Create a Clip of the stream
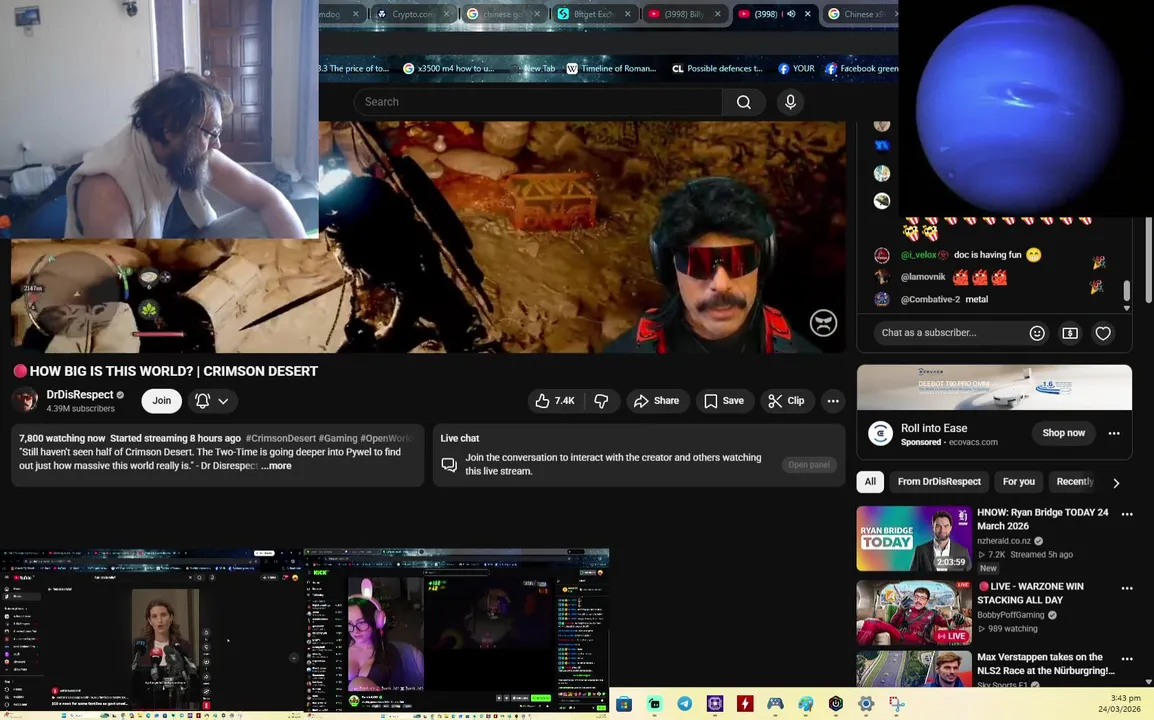Image resolution: width=1154 pixels, height=720 pixels. click(x=786, y=400)
